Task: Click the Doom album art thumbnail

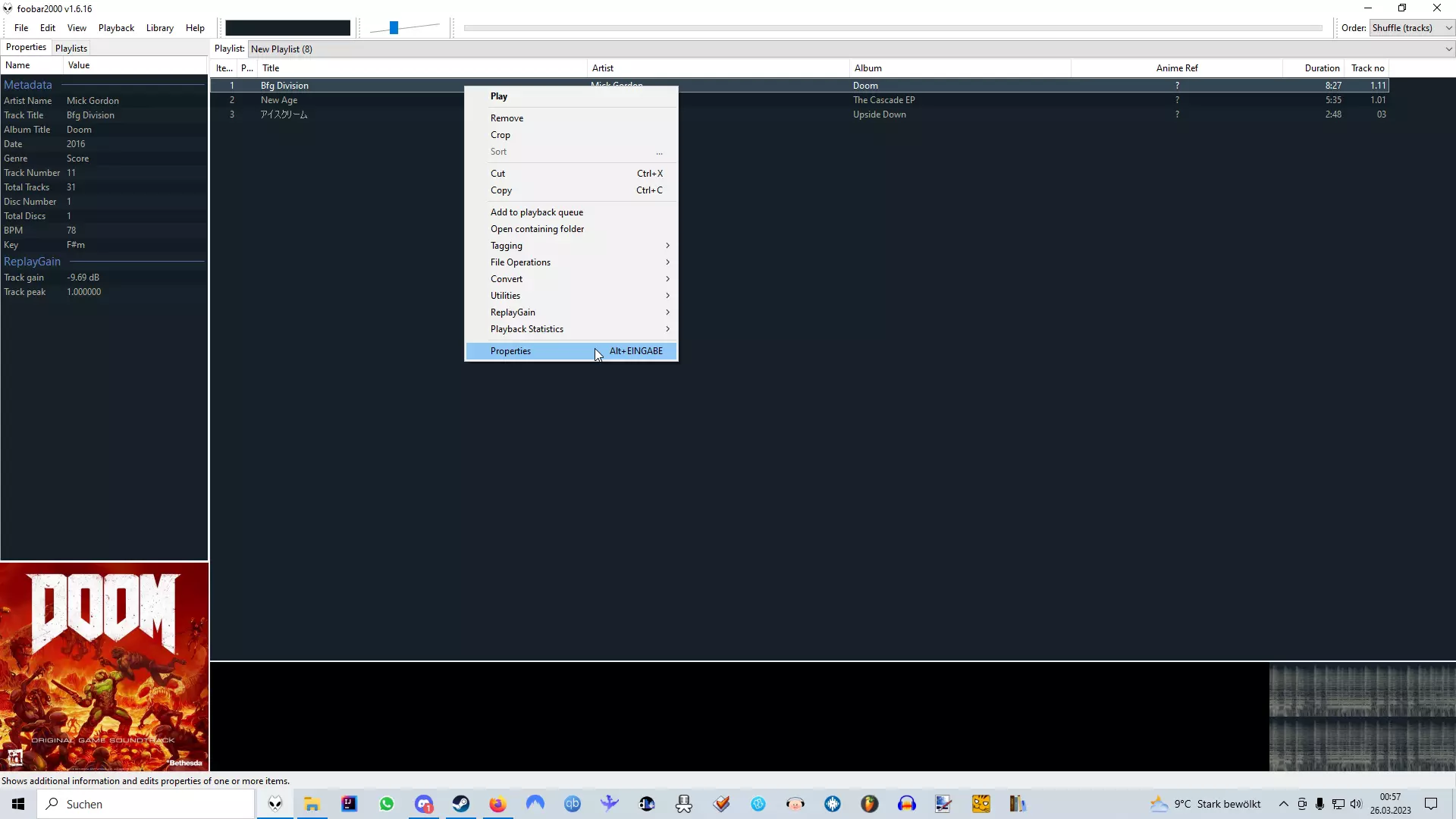Action: tap(104, 667)
